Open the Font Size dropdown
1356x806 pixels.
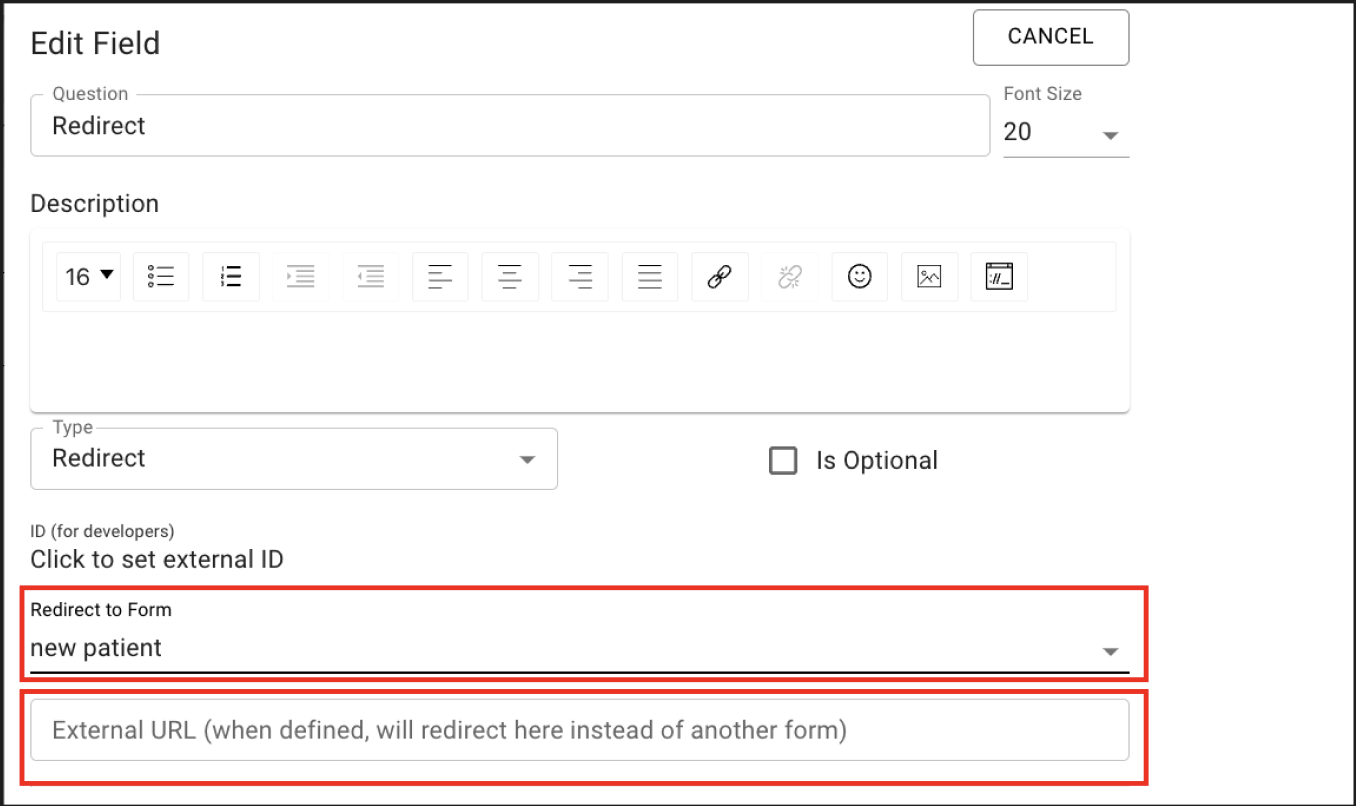tap(1066, 133)
